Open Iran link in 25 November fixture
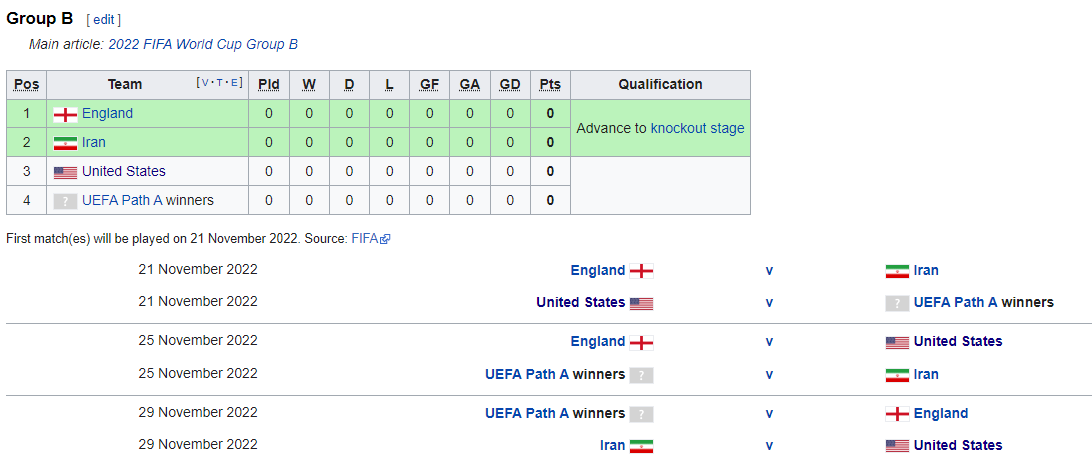This screenshot has width=1092, height=465. pyautogui.click(x=926, y=375)
